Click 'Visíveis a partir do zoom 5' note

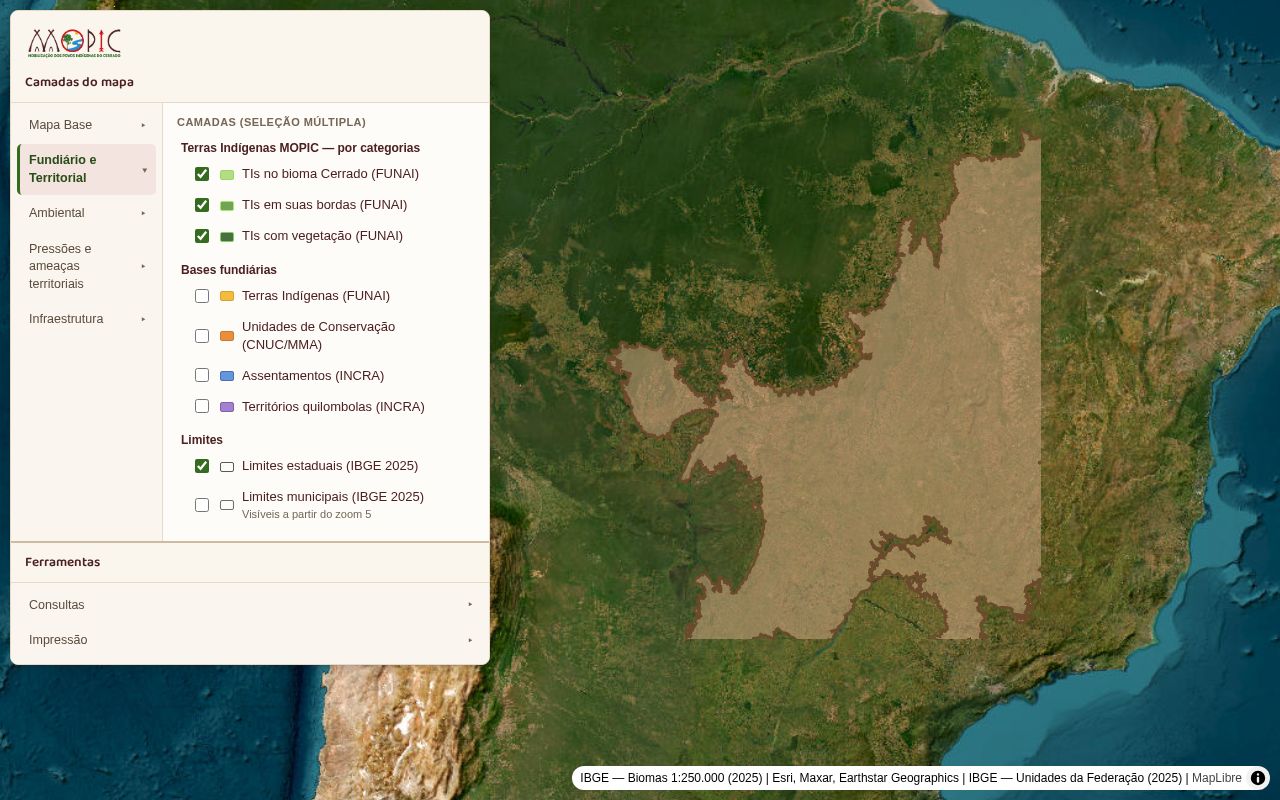[x=306, y=514]
